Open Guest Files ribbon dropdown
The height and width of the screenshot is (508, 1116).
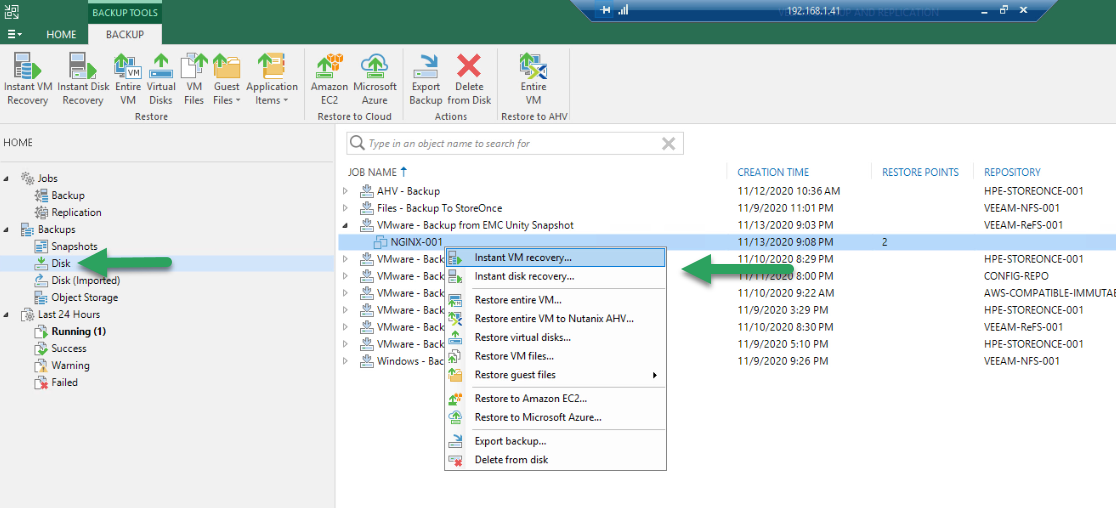click(x=227, y=79)
